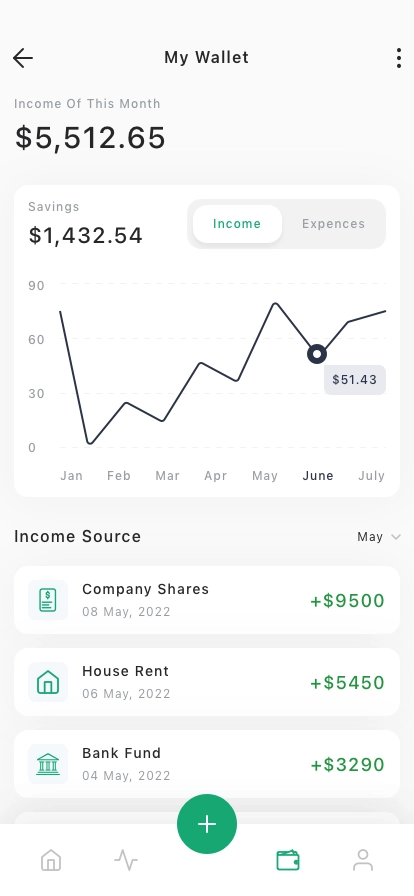The width and height of the screenshot is (414, 896).
Task: Expand the May month dropdown
Action: [x=379, y=537]
